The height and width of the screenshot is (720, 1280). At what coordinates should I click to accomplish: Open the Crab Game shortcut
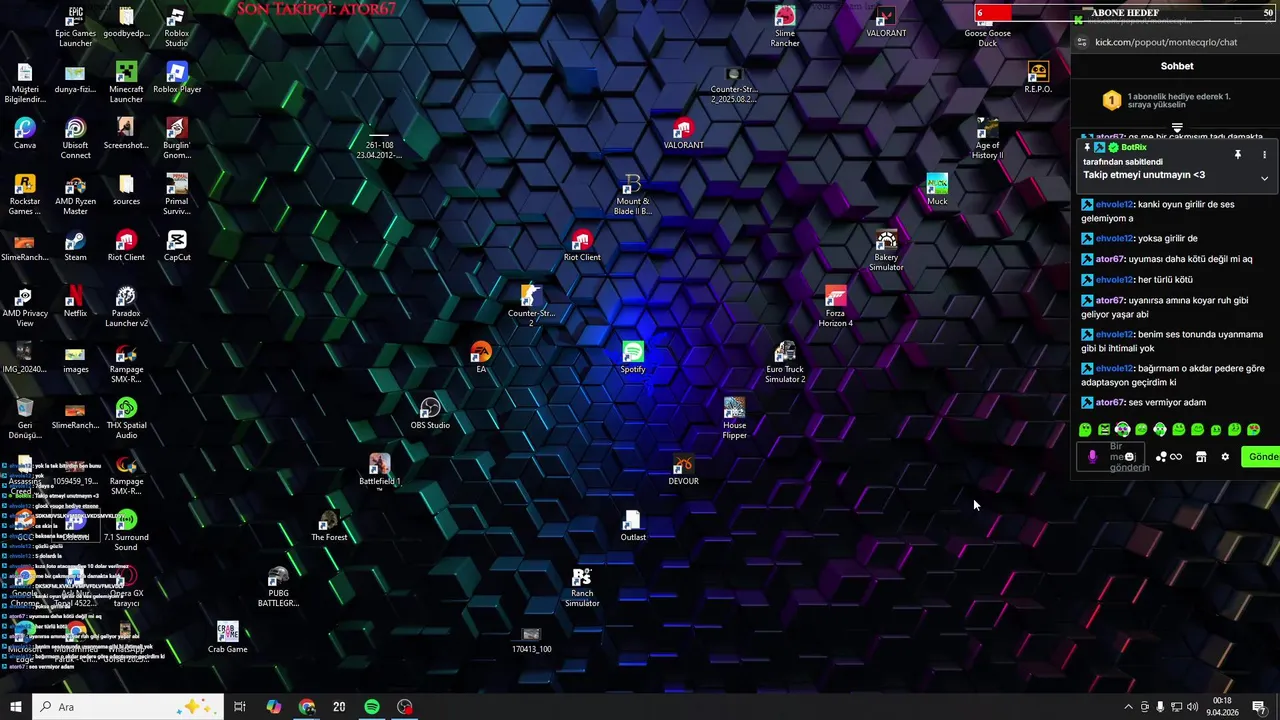228,637
